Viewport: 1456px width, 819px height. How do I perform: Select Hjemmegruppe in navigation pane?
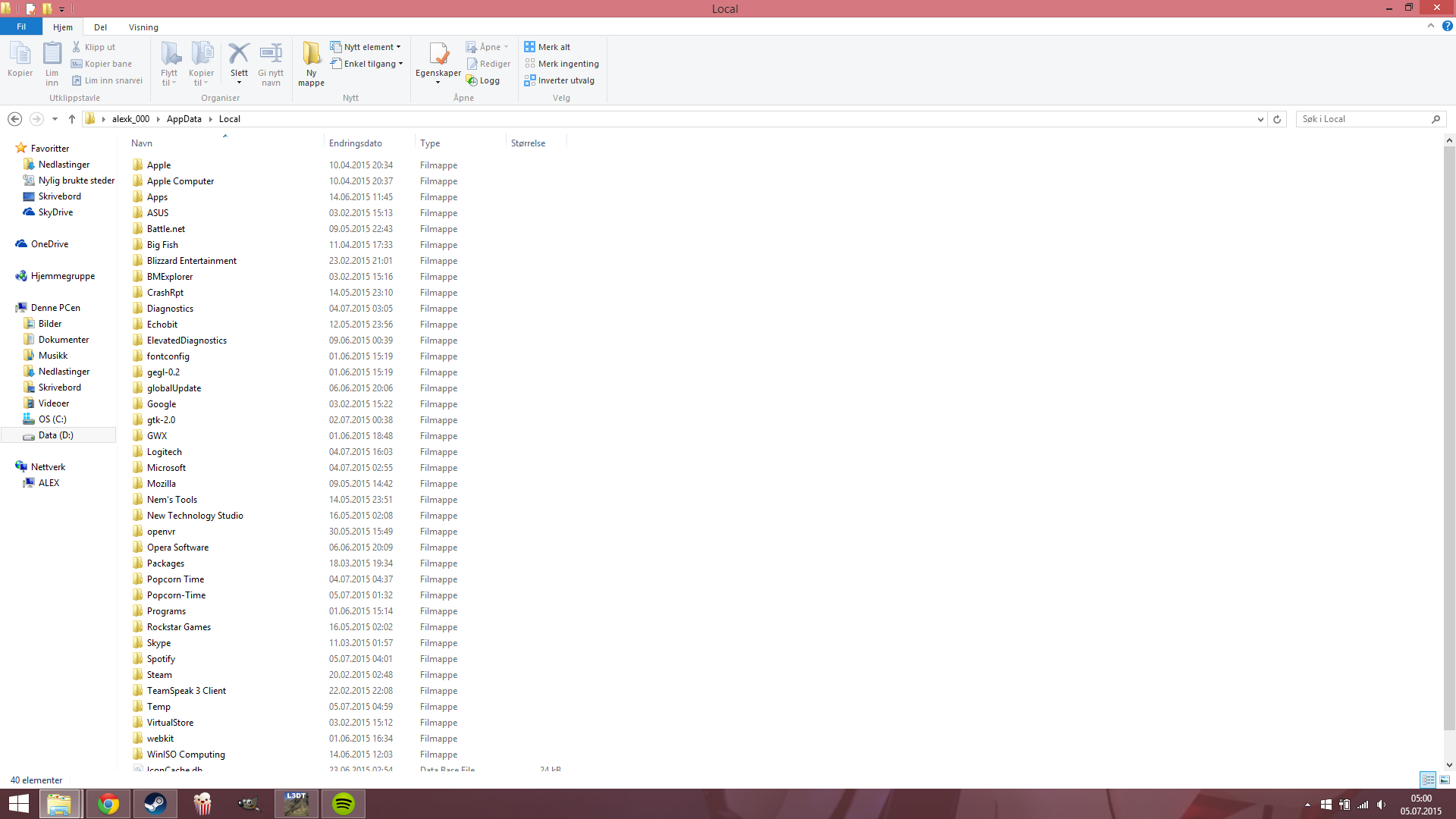pyautogui.click(x=63, y=276)
